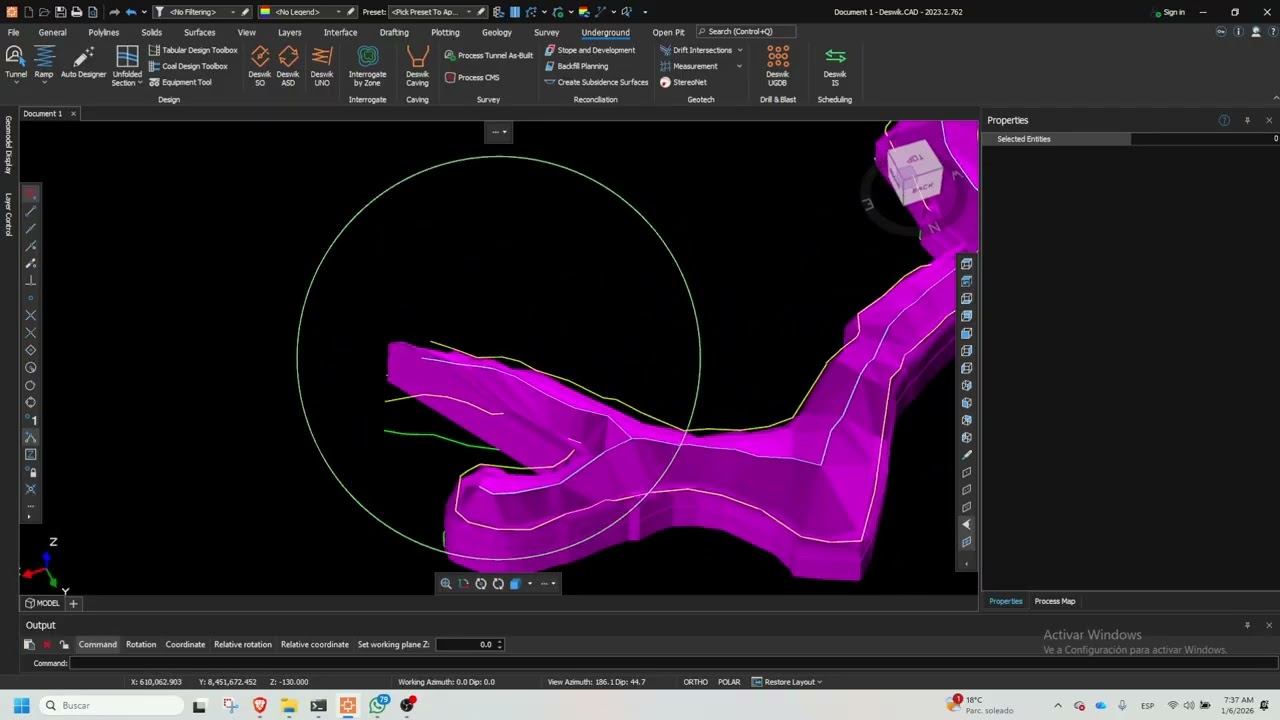
Task: Click the view cube in viewport
Action: (917, 172)
